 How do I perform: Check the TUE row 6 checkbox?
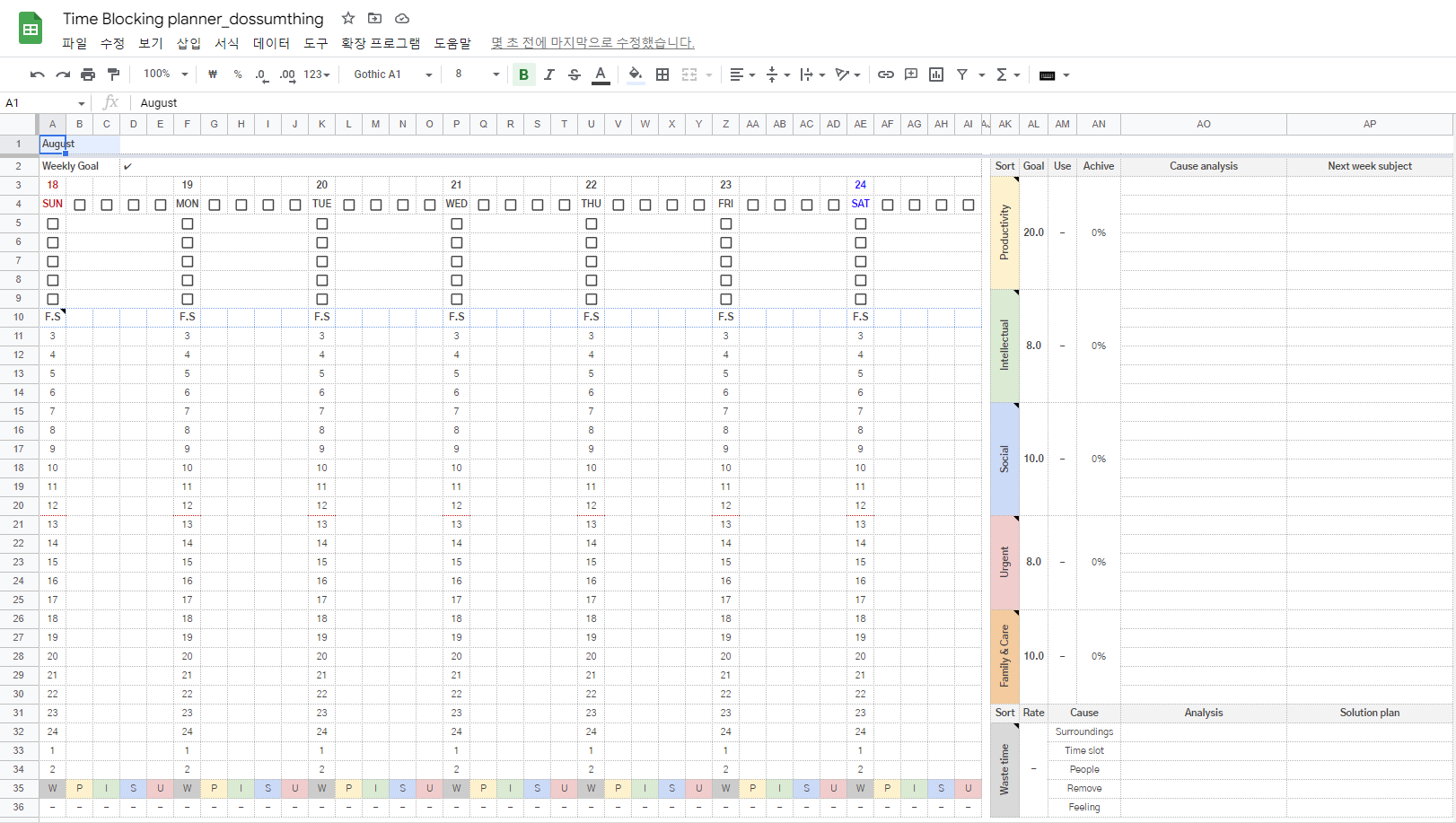pos(322,242)
